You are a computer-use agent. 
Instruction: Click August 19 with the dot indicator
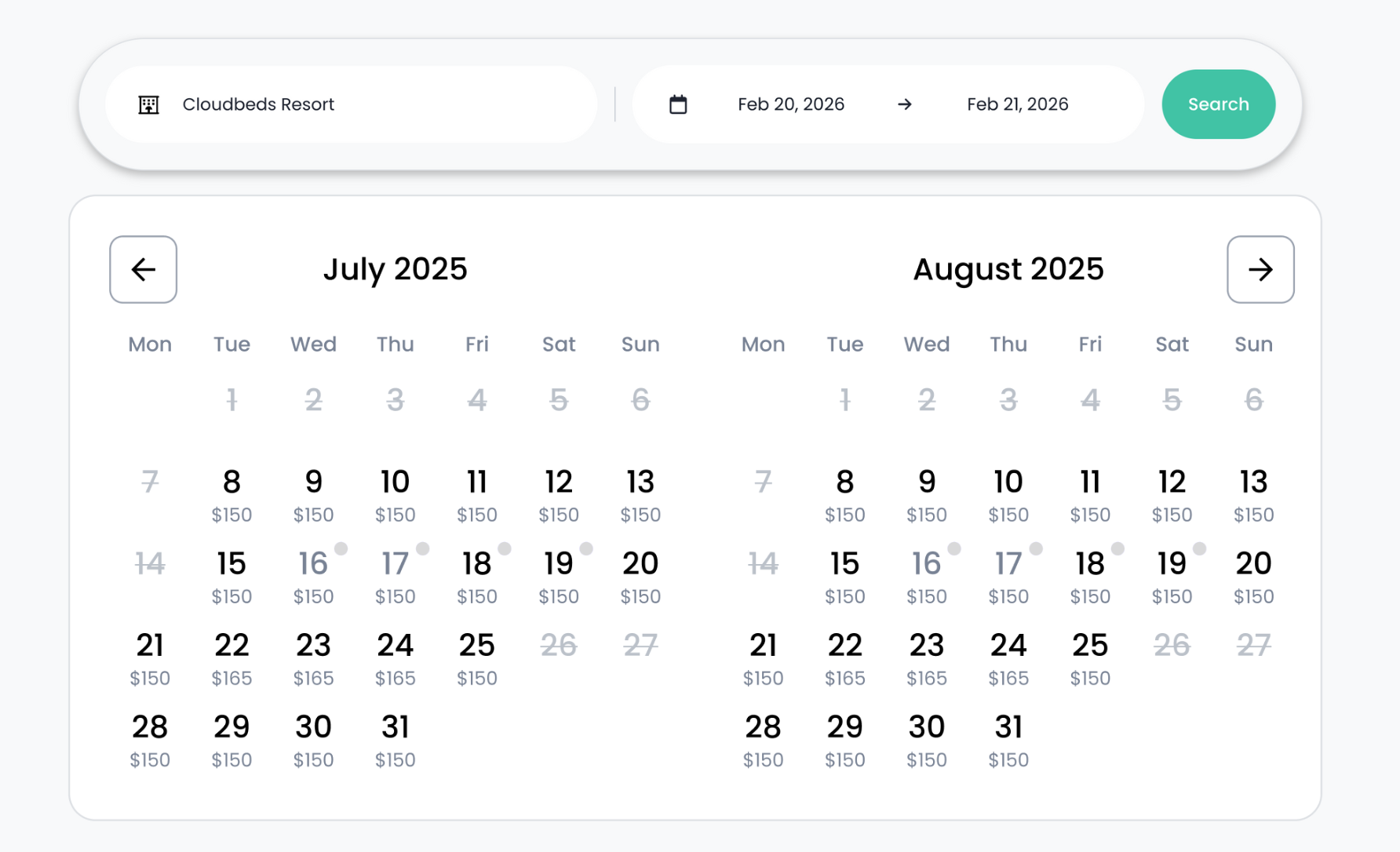[x=1172, y=576]
